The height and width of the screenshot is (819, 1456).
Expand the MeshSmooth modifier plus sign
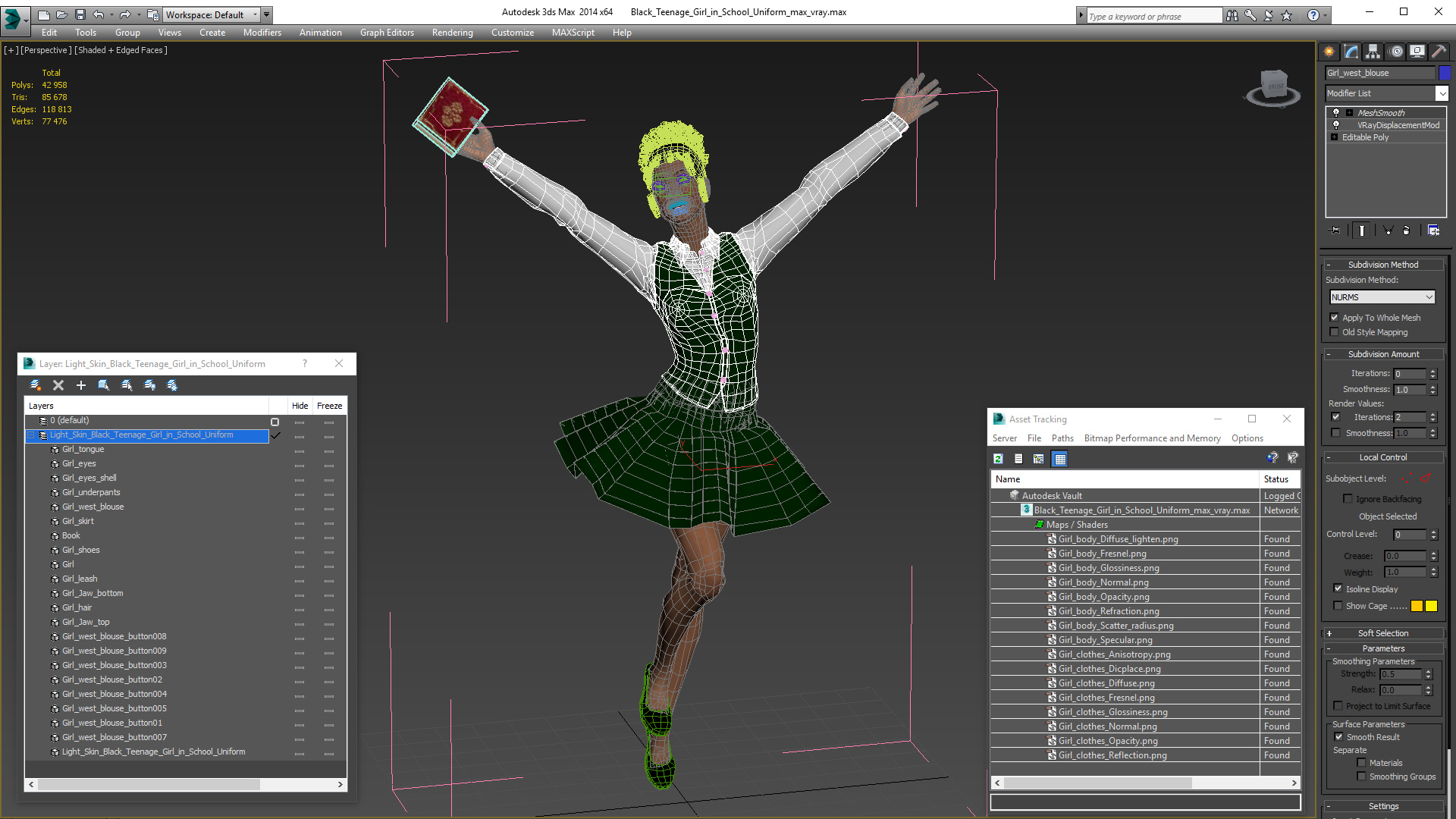pyautogui.click(x=1350, y=113)
